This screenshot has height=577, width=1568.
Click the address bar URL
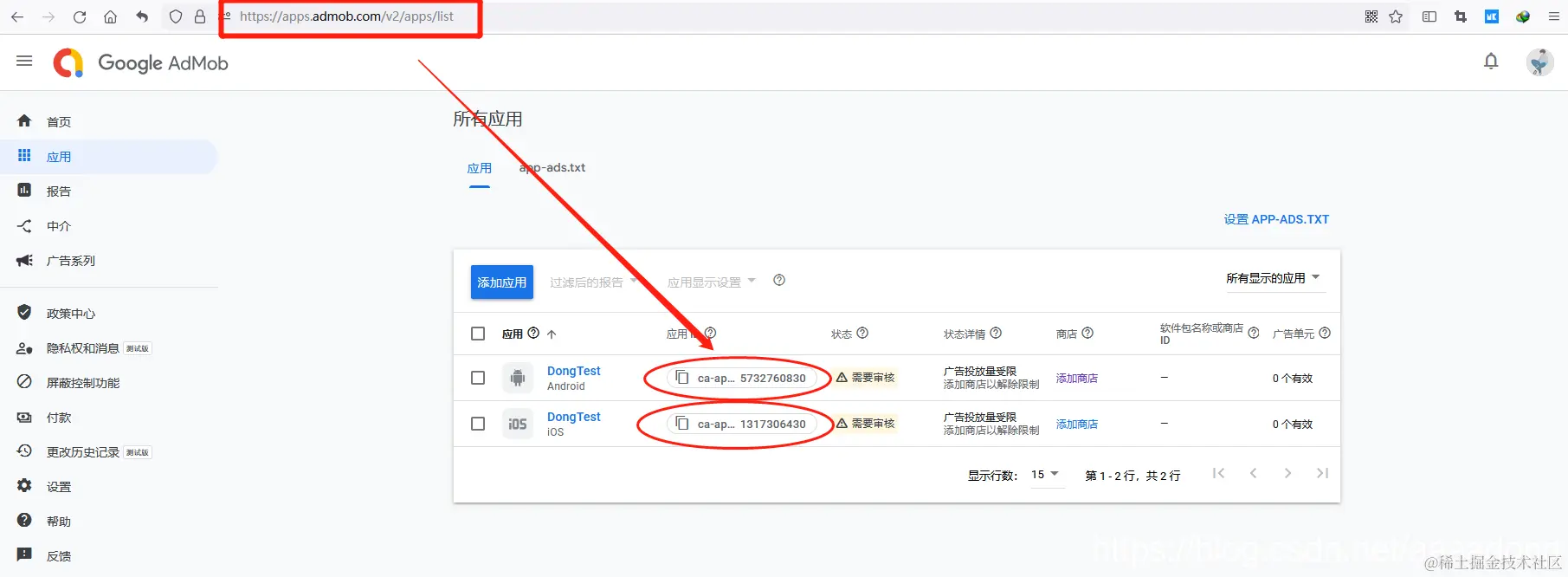click(x=346, y=16)
